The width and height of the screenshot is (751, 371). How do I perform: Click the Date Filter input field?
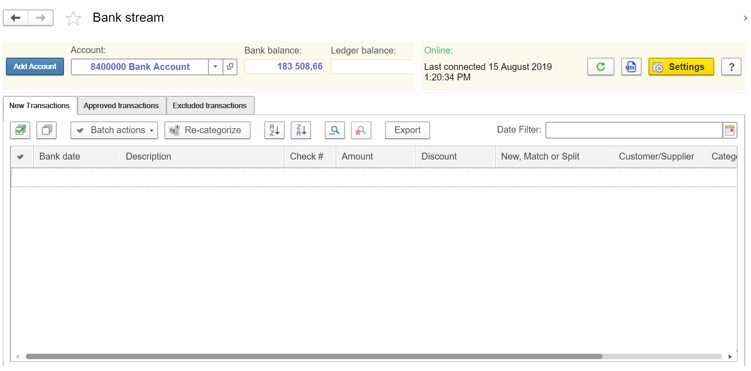coord(634,130)
